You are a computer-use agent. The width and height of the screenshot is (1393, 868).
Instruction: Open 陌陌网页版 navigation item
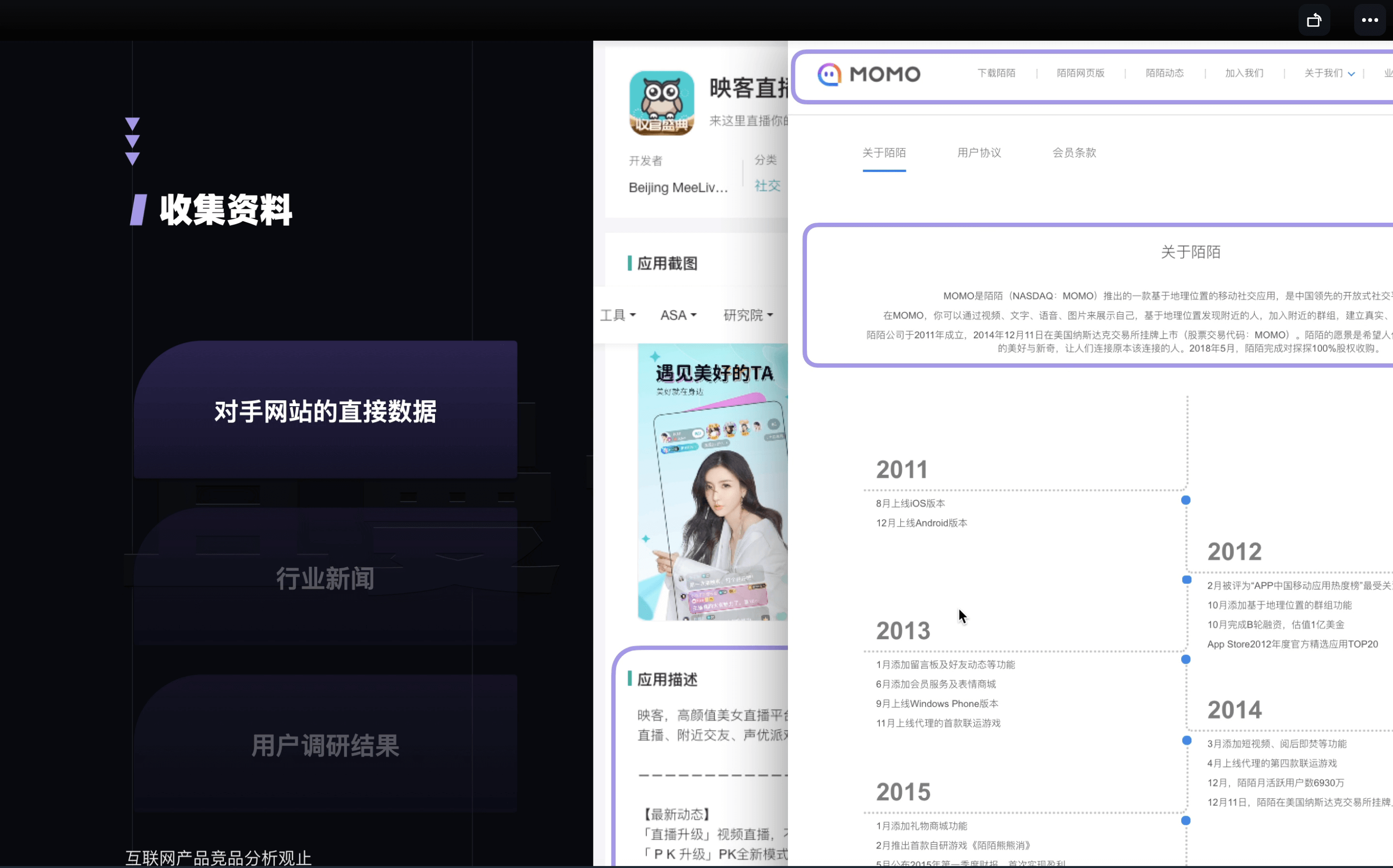tap(1080, 73)
